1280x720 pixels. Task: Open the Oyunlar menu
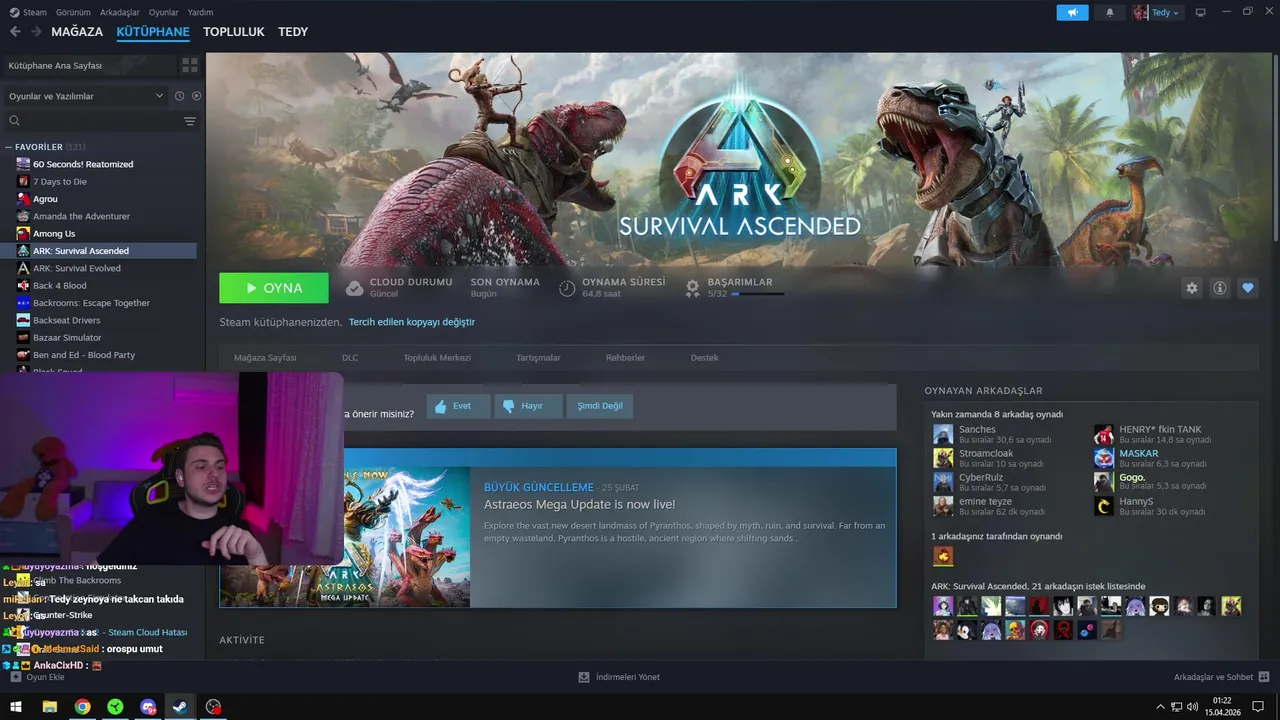(x=164, y=12)
